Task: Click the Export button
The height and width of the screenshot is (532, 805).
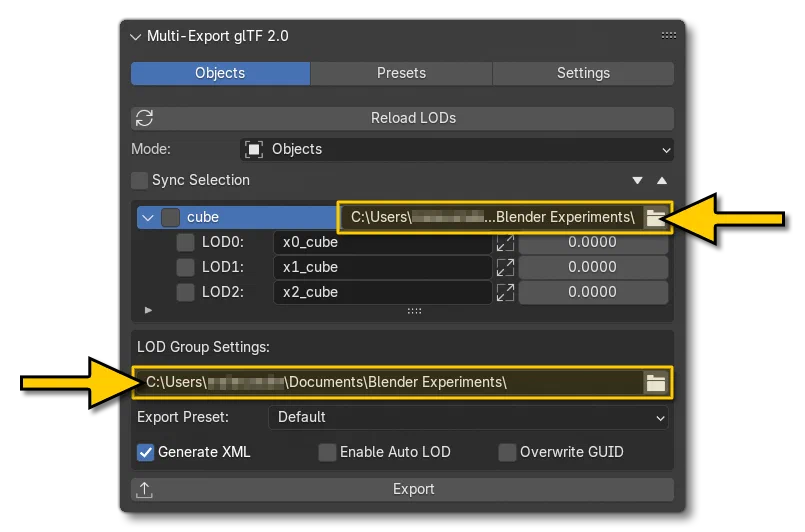Action: [x=402, y=489]
